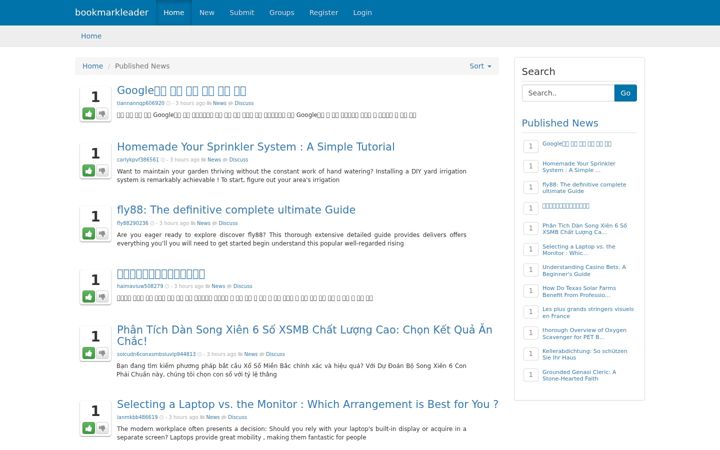Screen dimensions: 720x450
Task: Click the Published News sidebar heading
Action: 560,123
